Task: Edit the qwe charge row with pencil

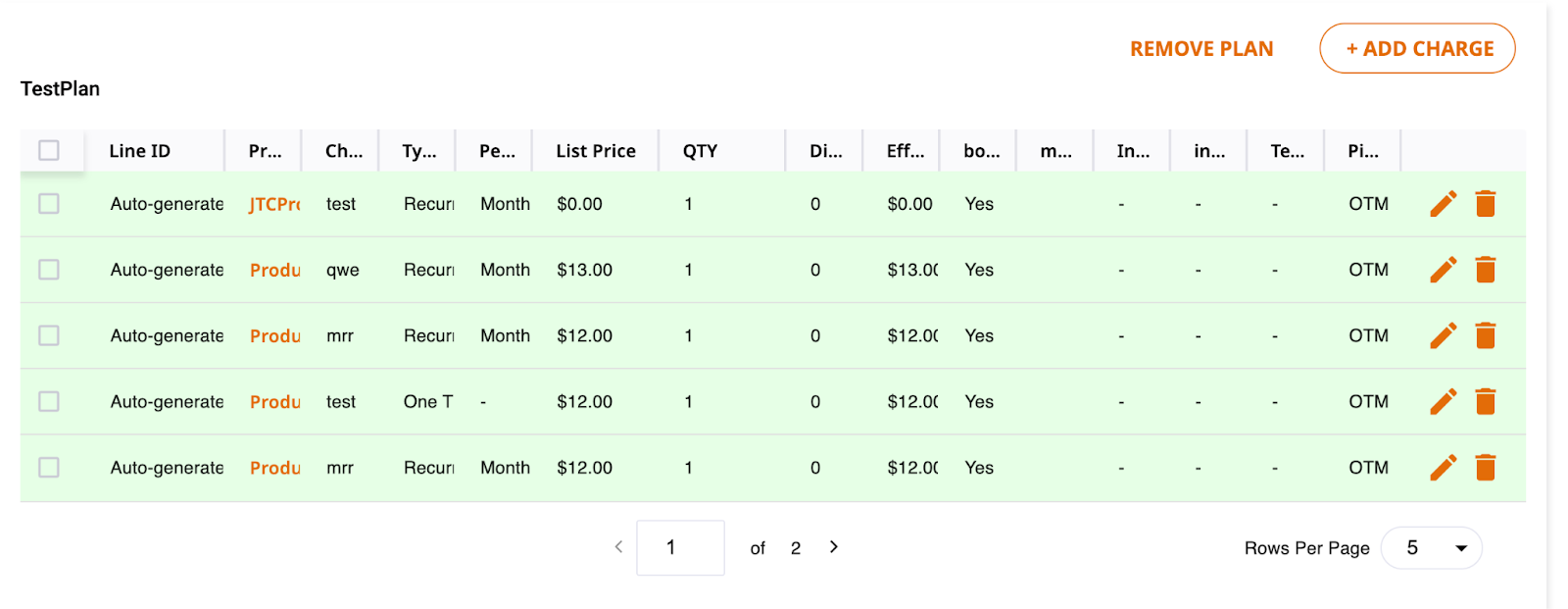Action: pos(1443,270)
